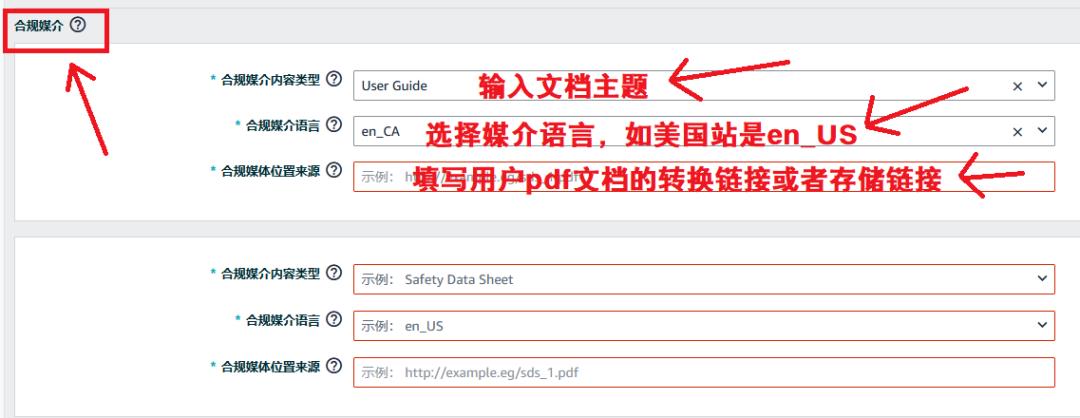Expand the User Guide dropdown chevron

1041,85
